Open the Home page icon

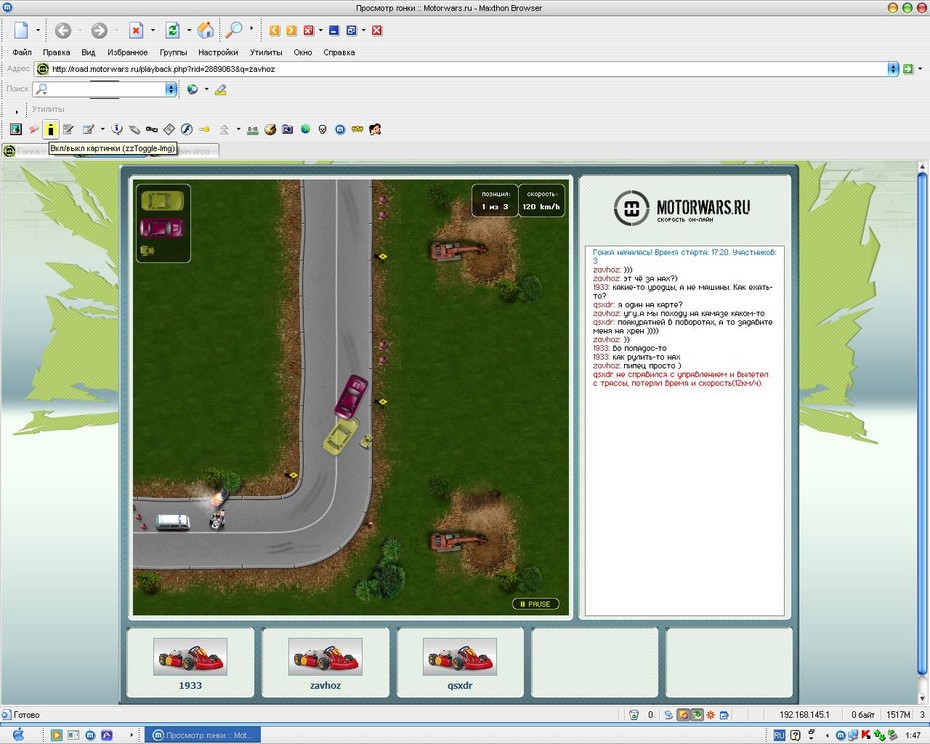click(206, 30)
